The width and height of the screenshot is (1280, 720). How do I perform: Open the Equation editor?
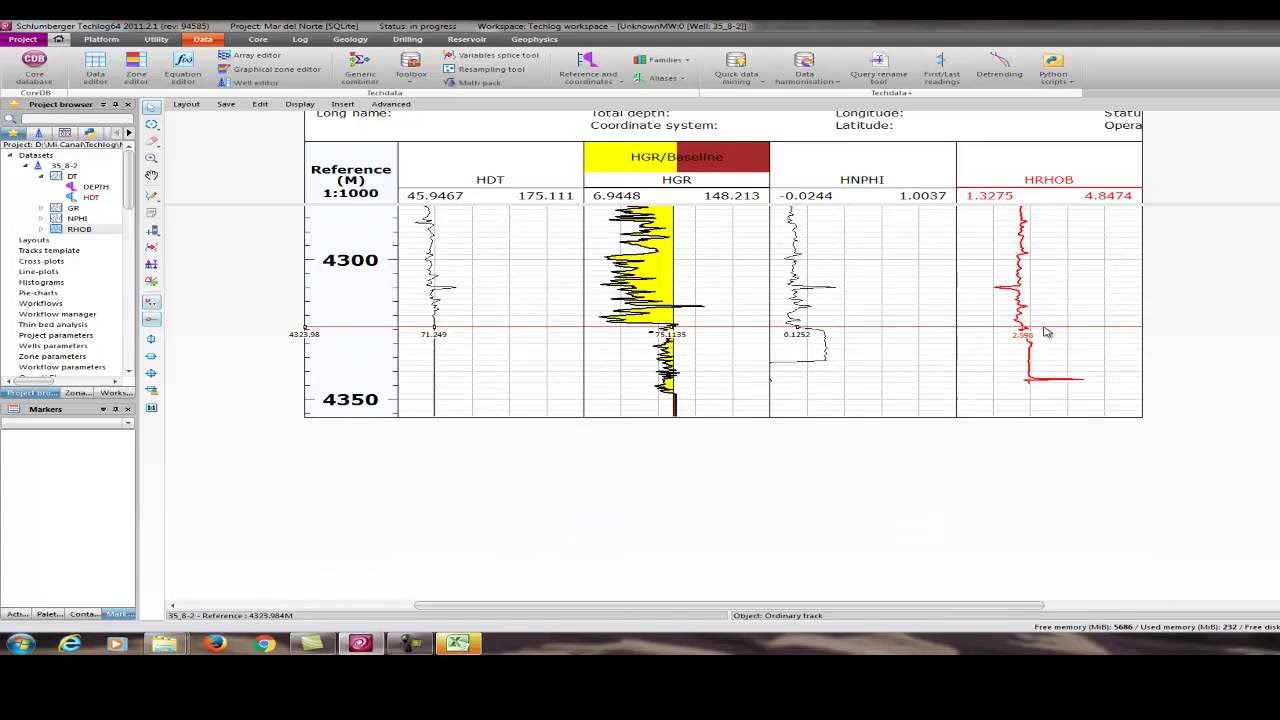coord(183,67)
